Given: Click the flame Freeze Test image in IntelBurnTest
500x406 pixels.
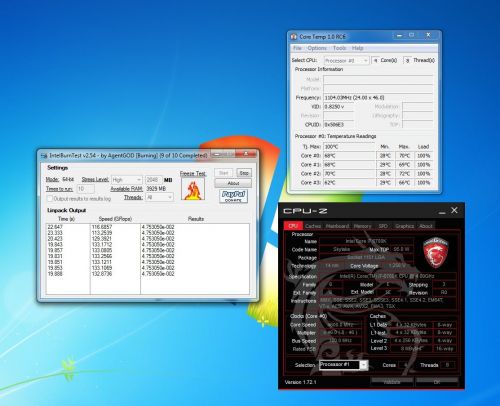Looking at the screenshot, I should point(193,189).
